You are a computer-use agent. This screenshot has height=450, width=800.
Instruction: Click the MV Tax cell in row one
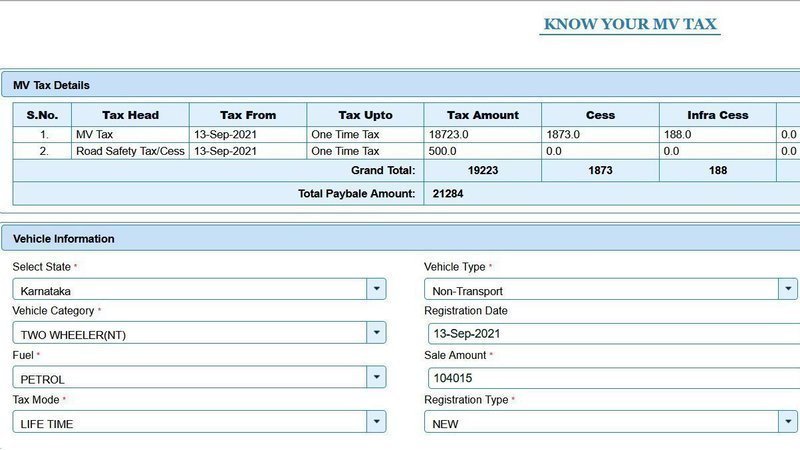130,134
